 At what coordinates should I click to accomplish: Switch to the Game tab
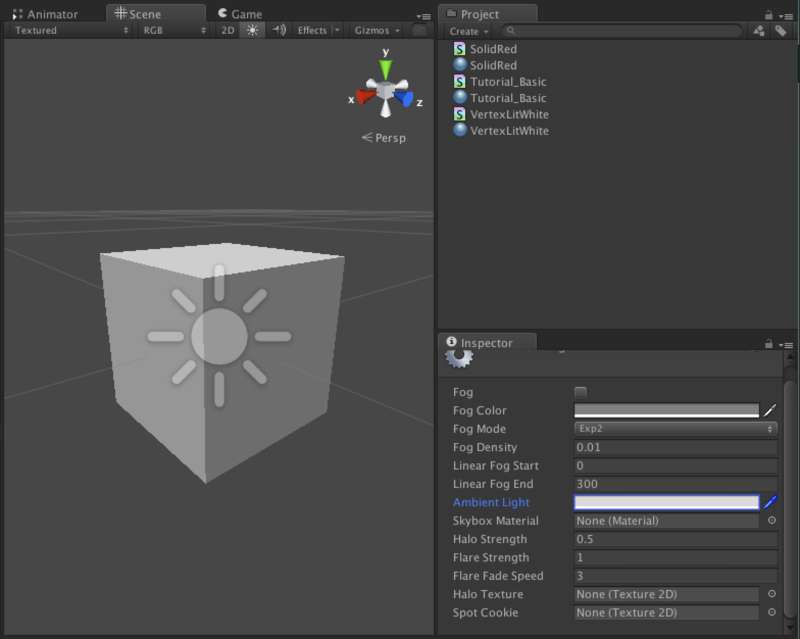240,14
